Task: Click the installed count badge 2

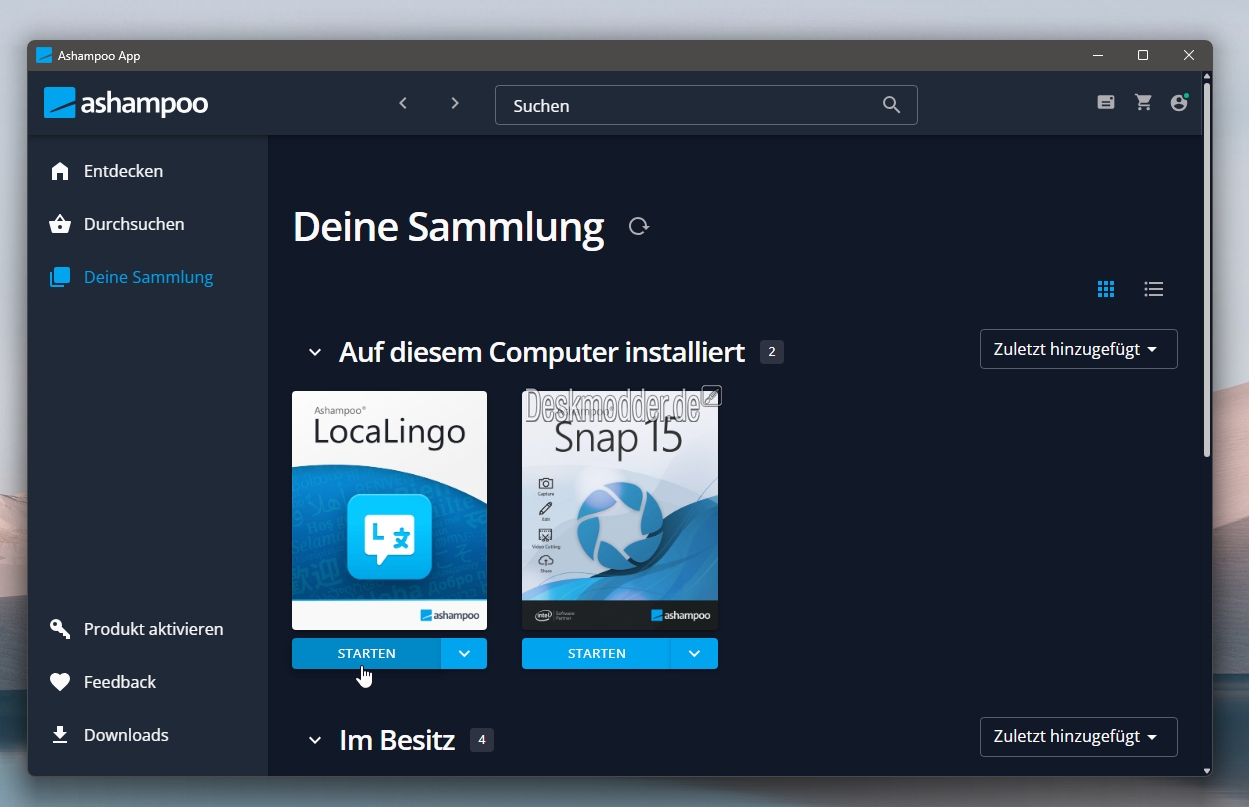Action: 772,352
